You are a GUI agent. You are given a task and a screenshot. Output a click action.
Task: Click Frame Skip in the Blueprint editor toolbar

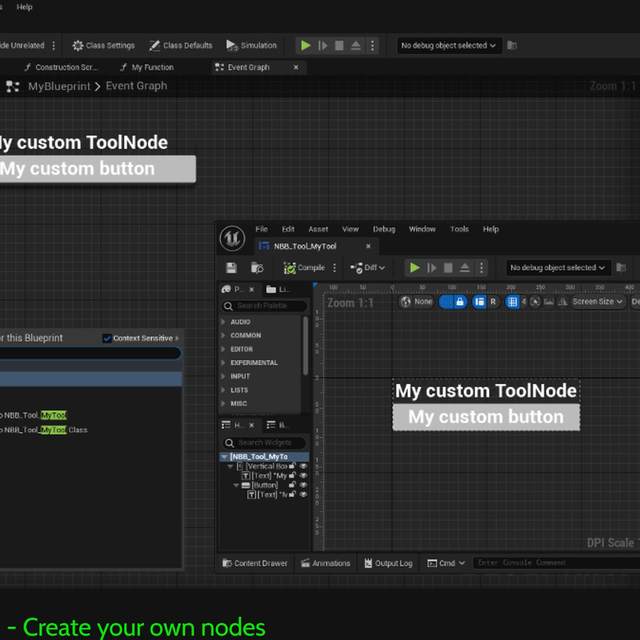(322, 45)
